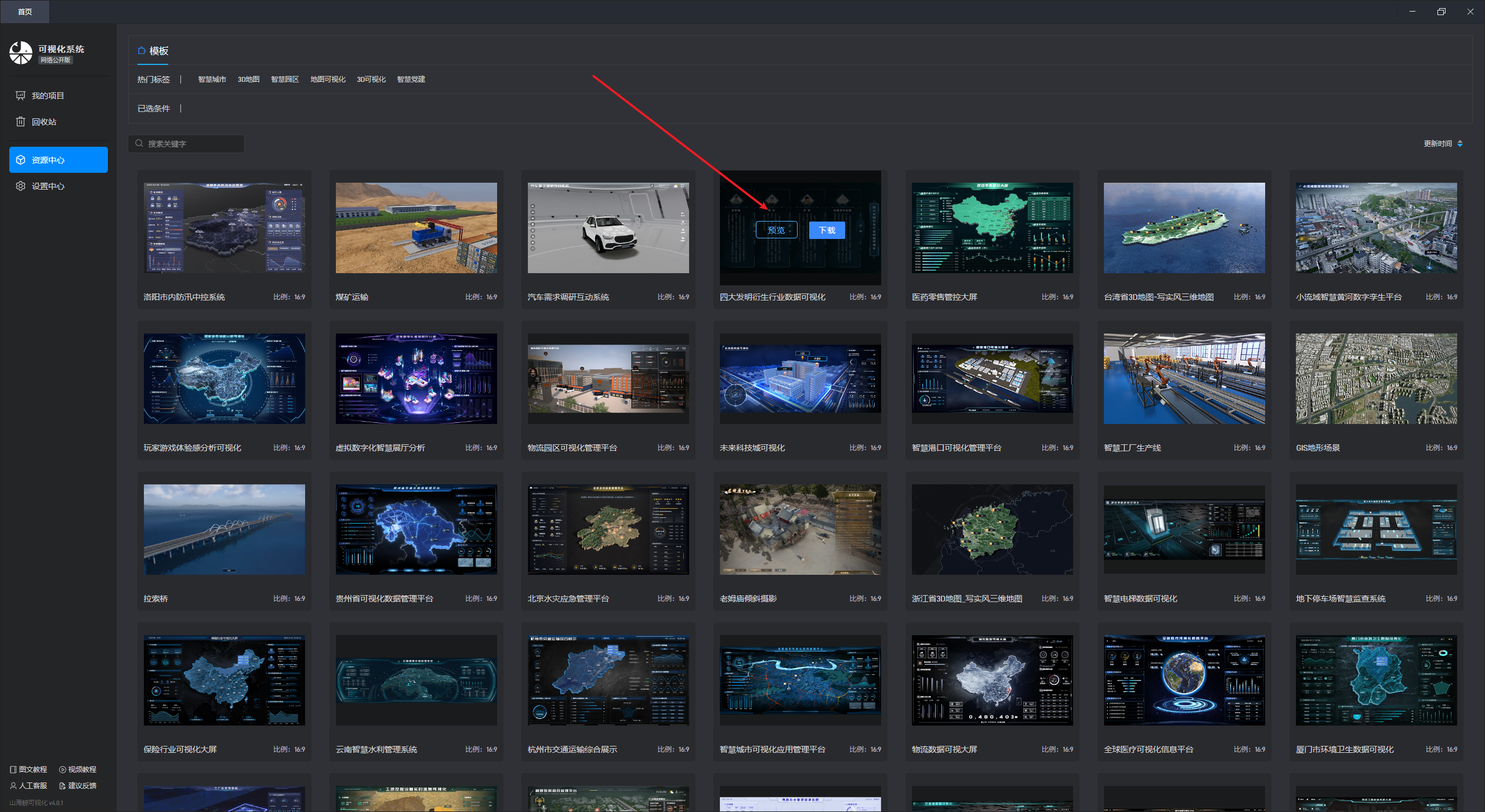Open 视频教程 video tutorial icon
This screenshot has height=812, width=1485.
pyautogui.click(x=63, y=769)
